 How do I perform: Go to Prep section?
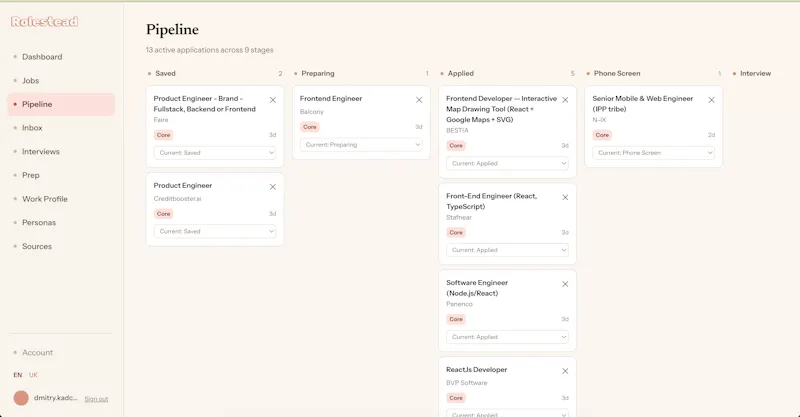point(61,175)
